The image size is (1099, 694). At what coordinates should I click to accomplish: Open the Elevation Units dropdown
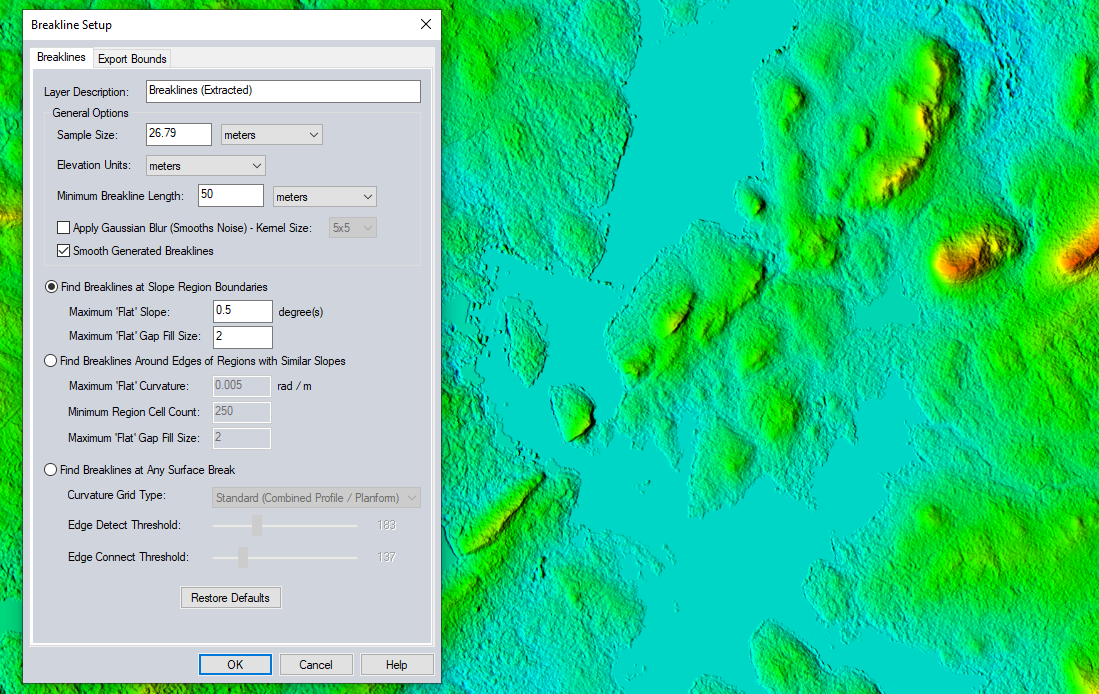pos(205,165)
